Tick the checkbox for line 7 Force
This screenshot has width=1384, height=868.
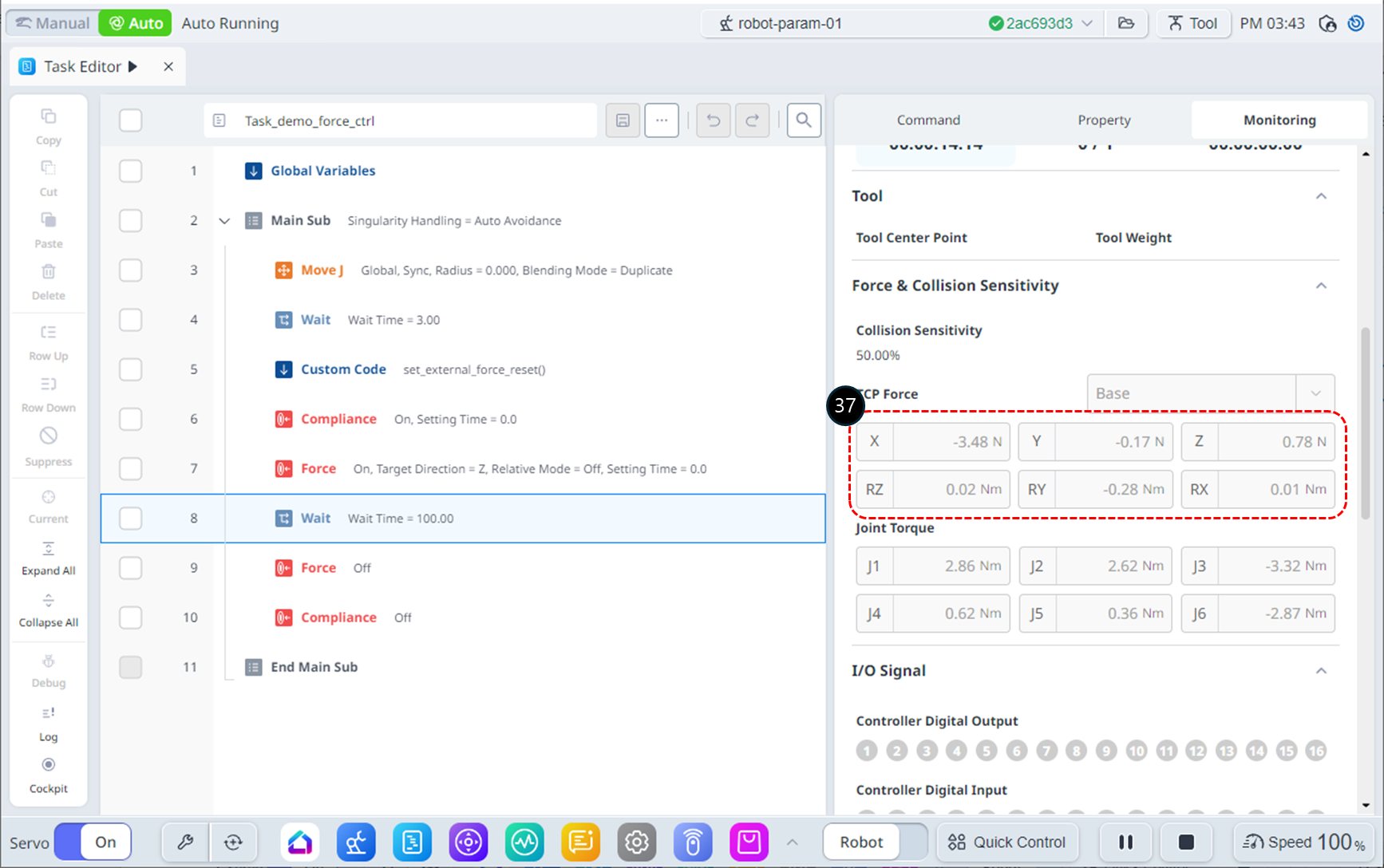point(130,469)
